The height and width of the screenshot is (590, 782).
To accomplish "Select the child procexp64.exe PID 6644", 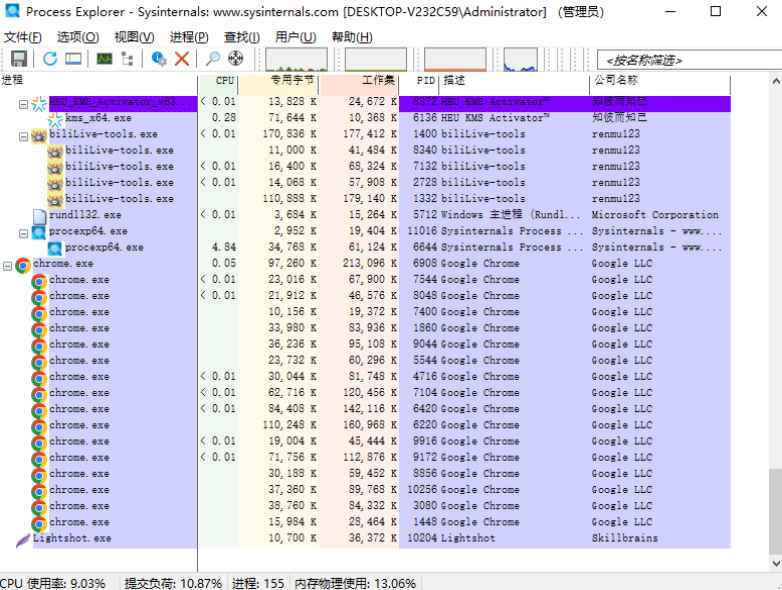I will tap(365, 248).
